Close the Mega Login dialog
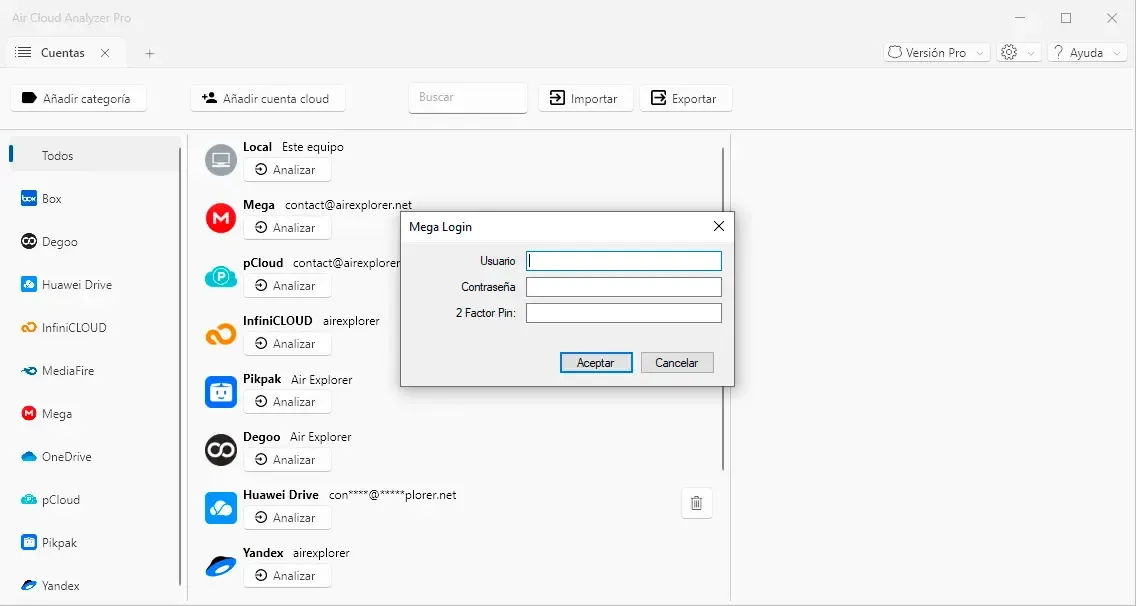 tap(719, 226)
